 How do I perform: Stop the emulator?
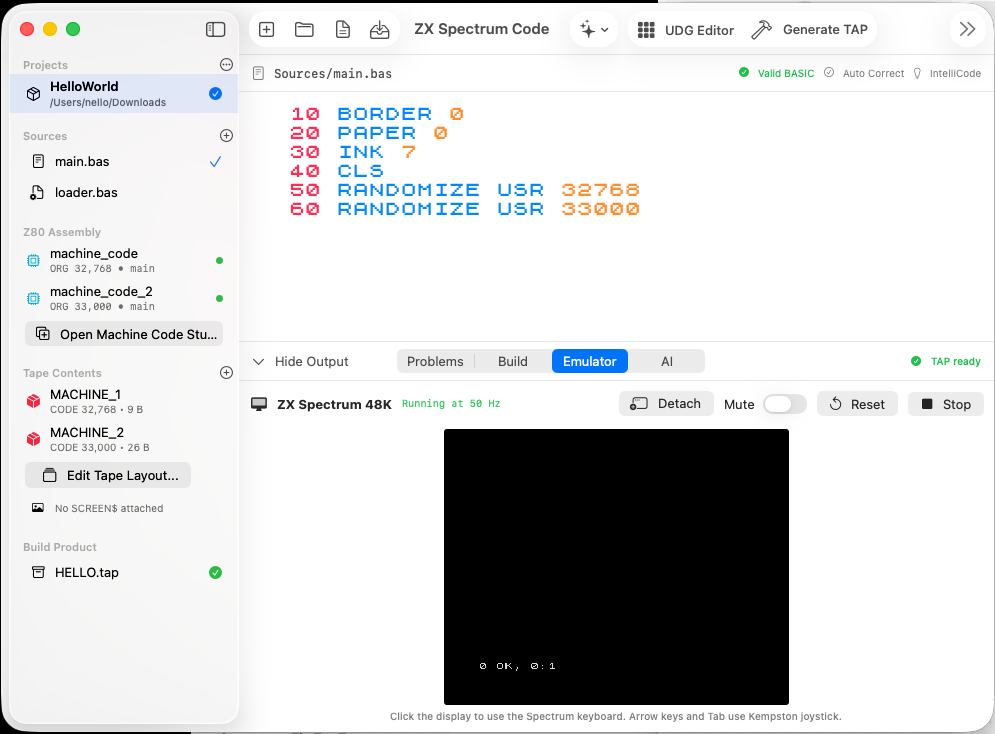click(x=946, y=404)
